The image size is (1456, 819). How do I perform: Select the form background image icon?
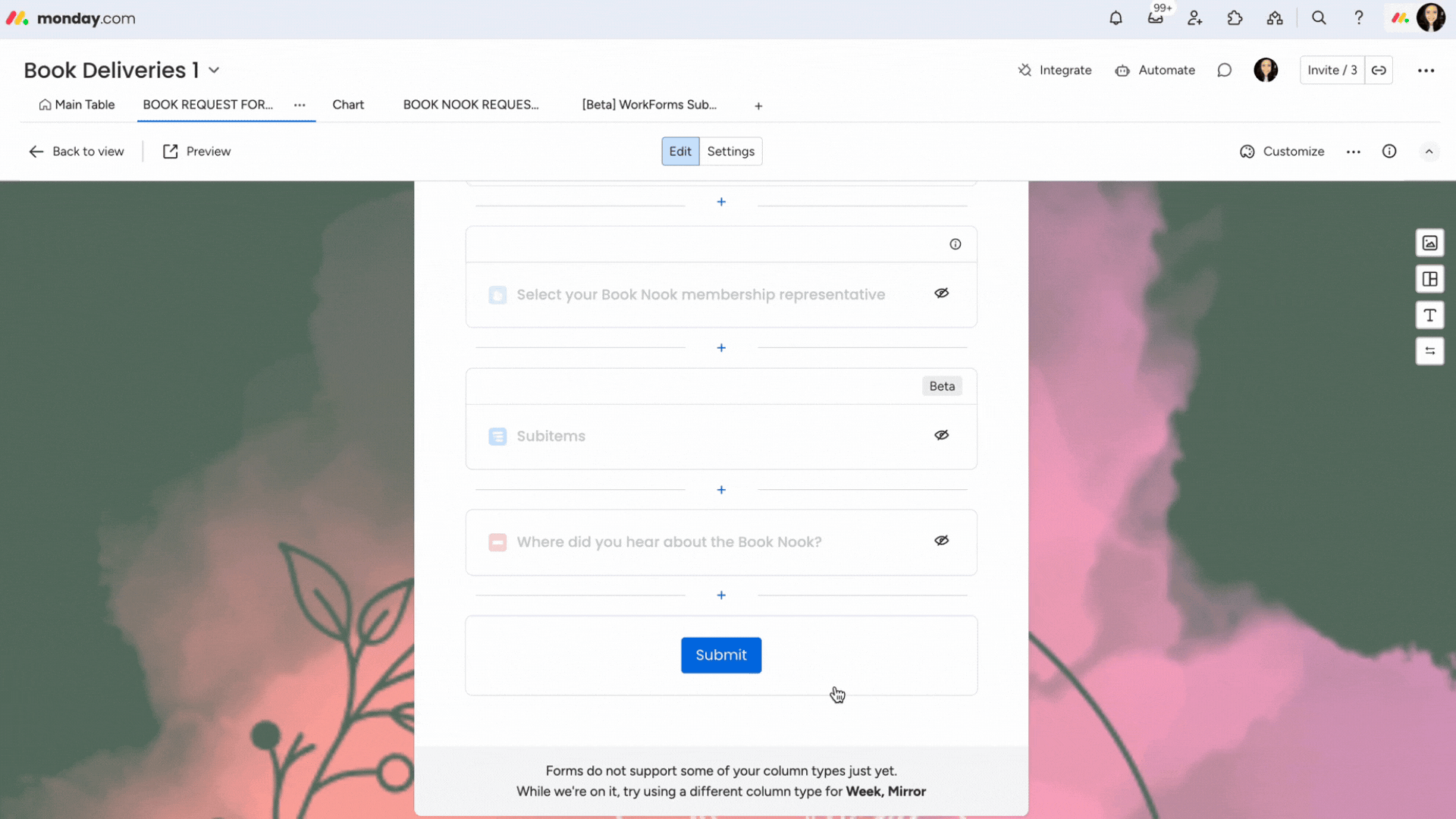tap(1430, 243)
